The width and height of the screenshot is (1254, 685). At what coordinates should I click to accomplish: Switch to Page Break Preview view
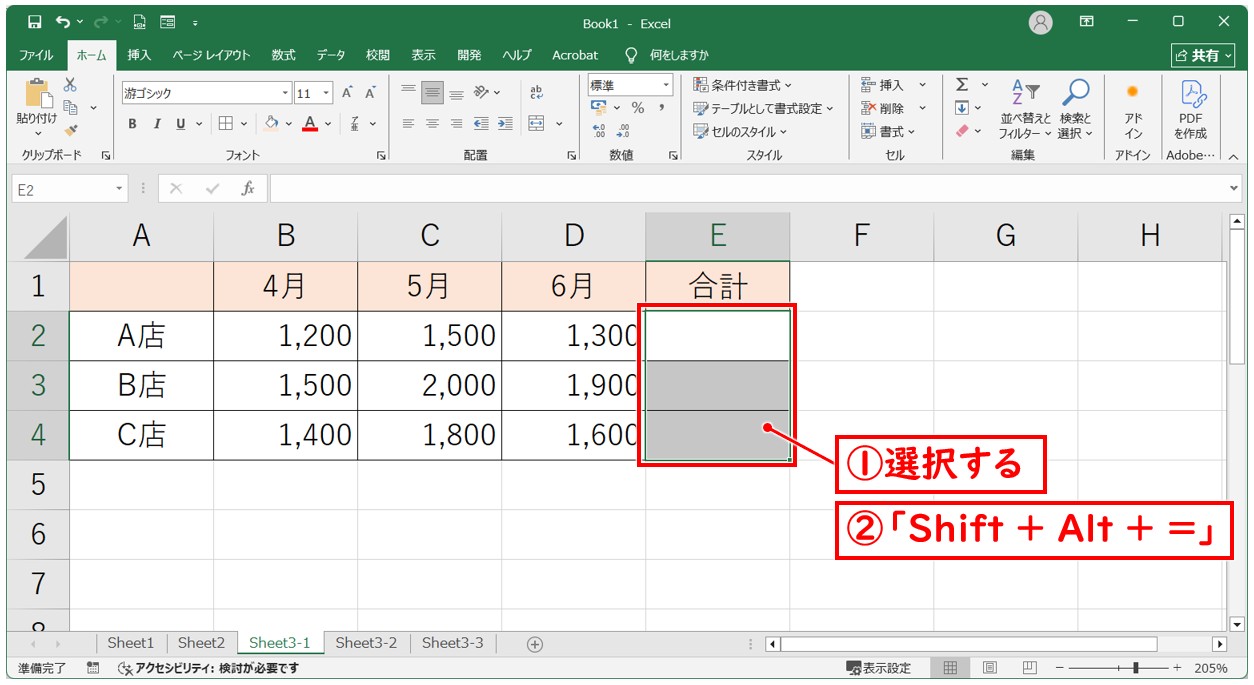1029,668
